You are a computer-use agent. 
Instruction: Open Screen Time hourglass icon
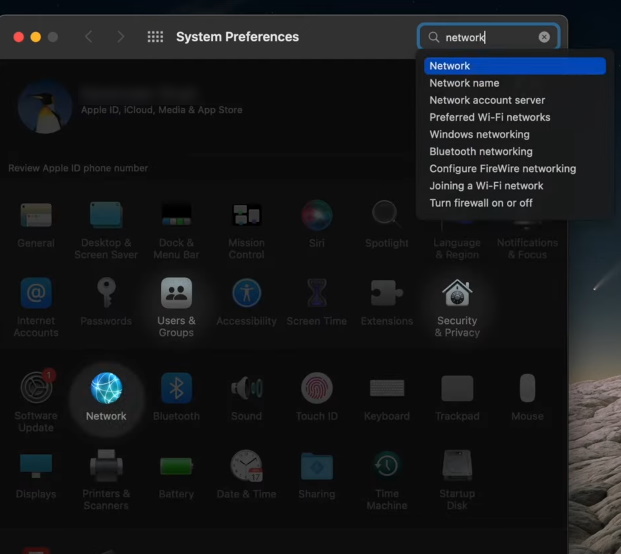pos(317,293)
